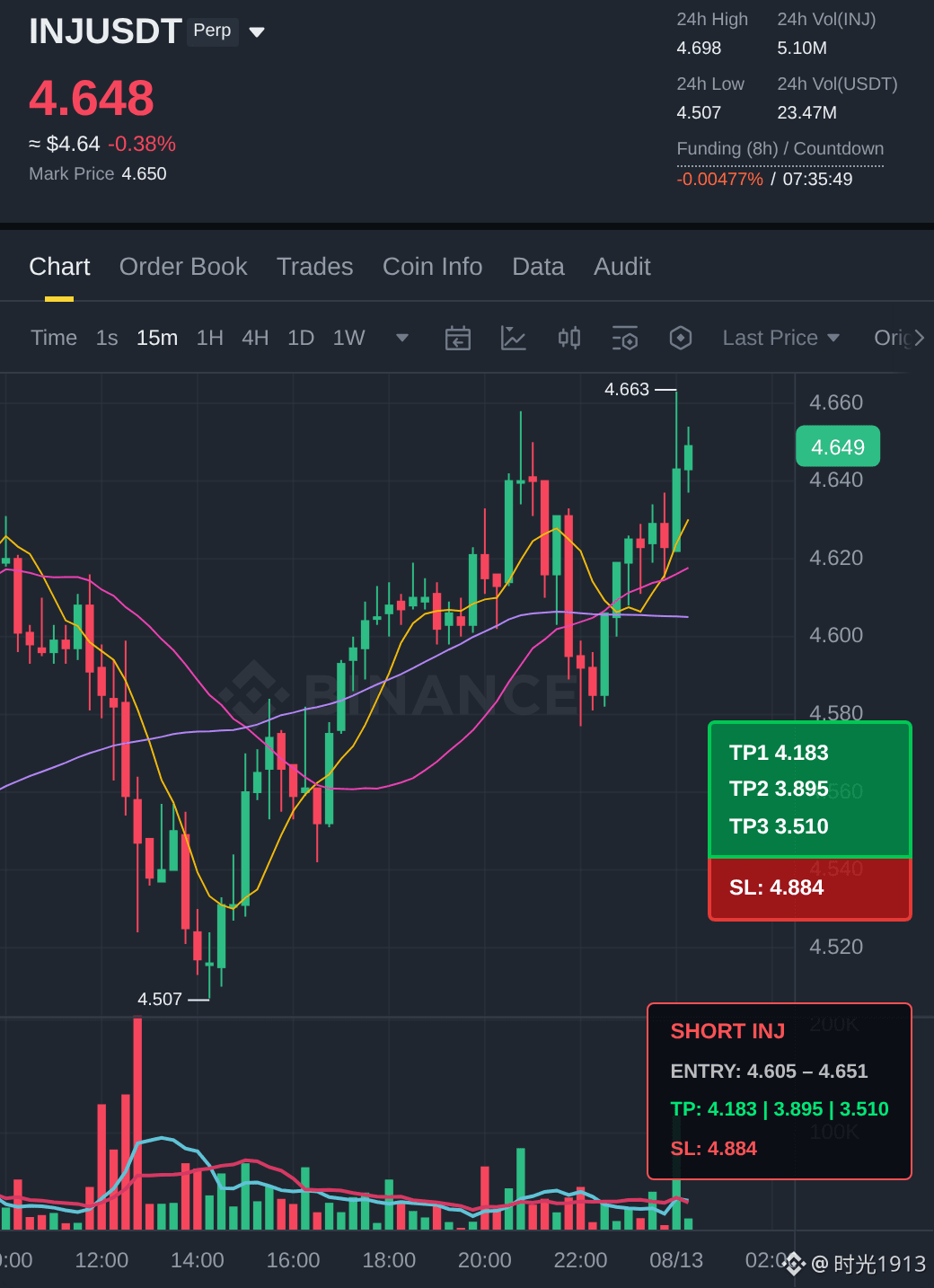Tap the Perp contract badge
Image resolution: width=934 pixels, height=1288 pixels.
pos(213,31)
